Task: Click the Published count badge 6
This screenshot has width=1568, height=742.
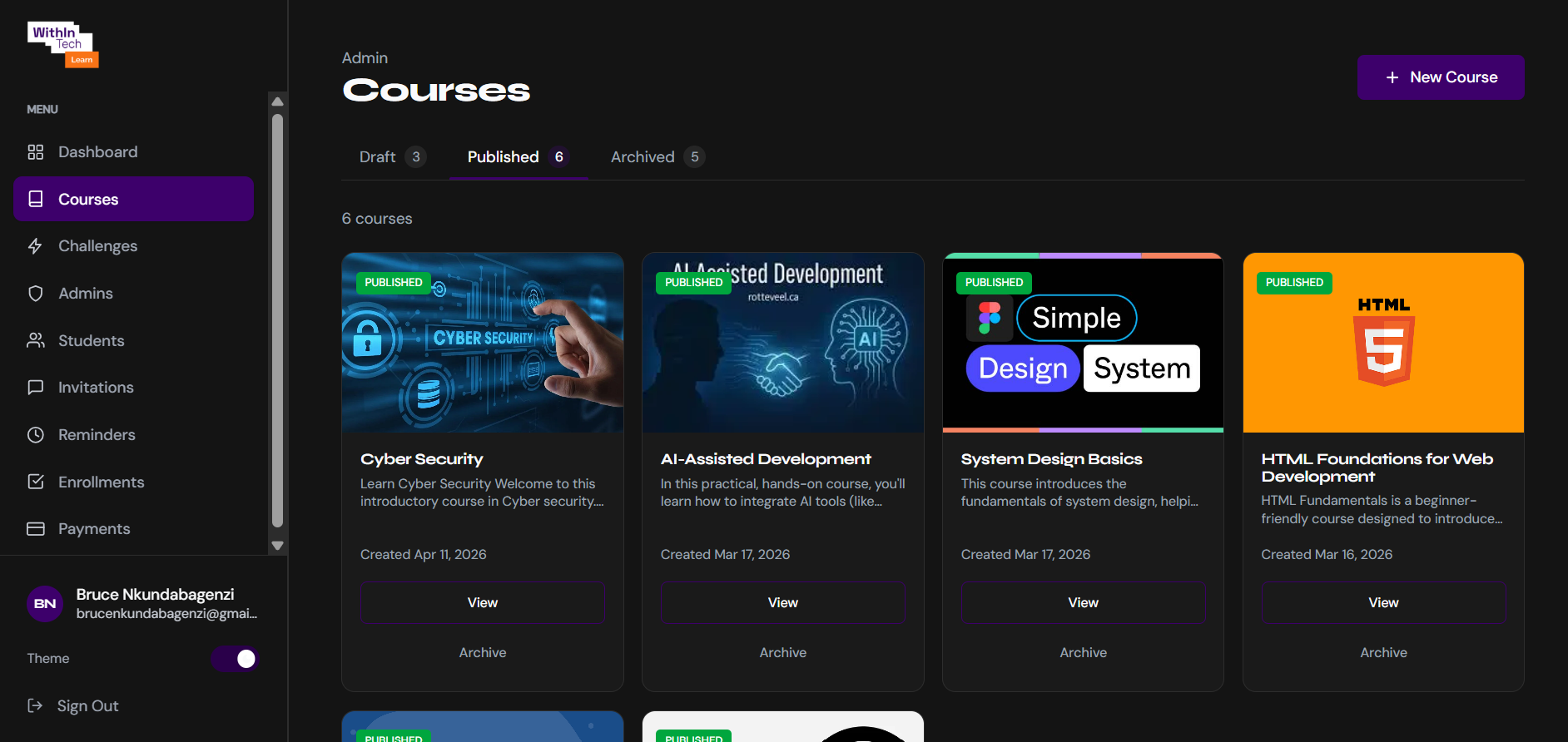Action: click(559, 157)
